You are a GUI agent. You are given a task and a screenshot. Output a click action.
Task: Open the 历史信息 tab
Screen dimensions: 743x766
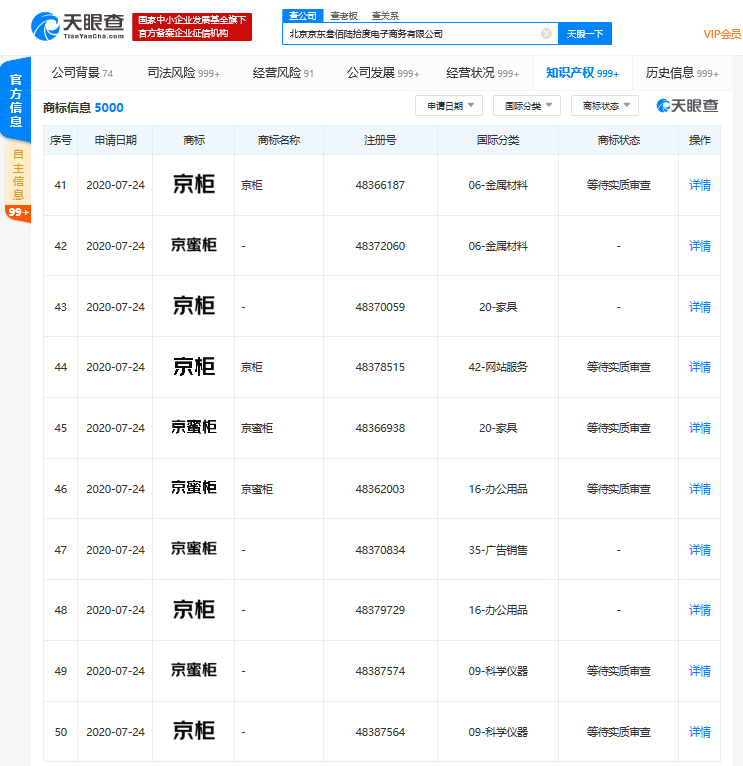[x=682, y=73]
